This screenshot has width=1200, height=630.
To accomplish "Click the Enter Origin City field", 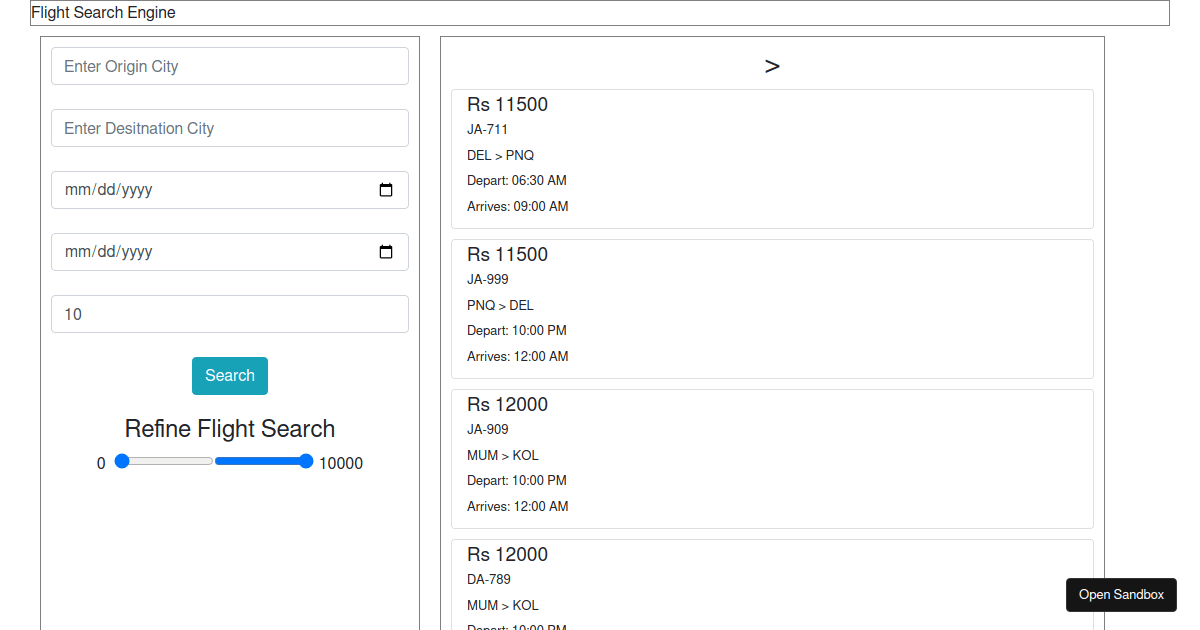I will (229, 66).
